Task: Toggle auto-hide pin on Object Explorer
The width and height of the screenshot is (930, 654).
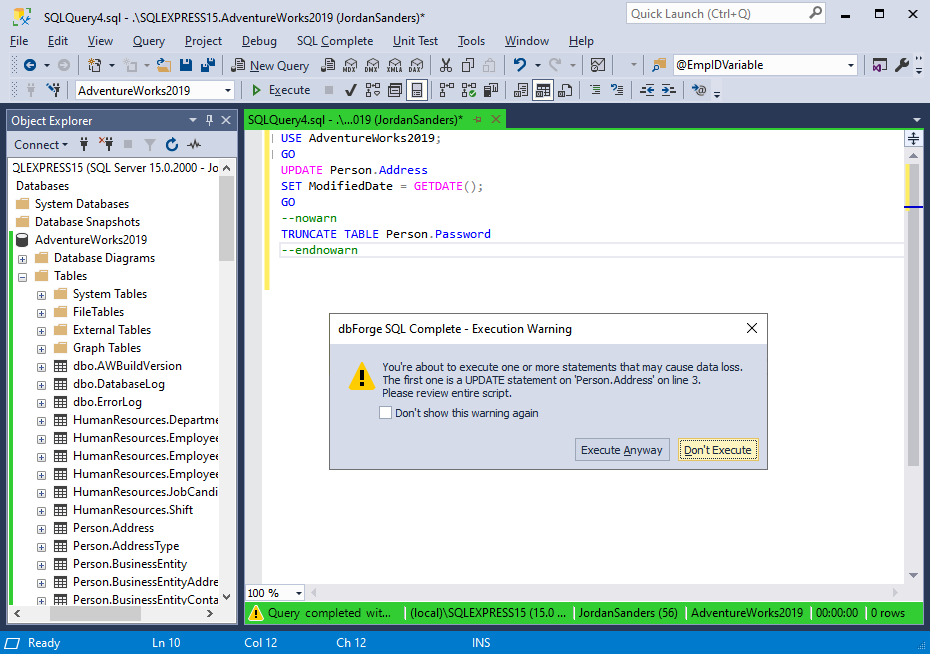Action: [x=209, y=120]
